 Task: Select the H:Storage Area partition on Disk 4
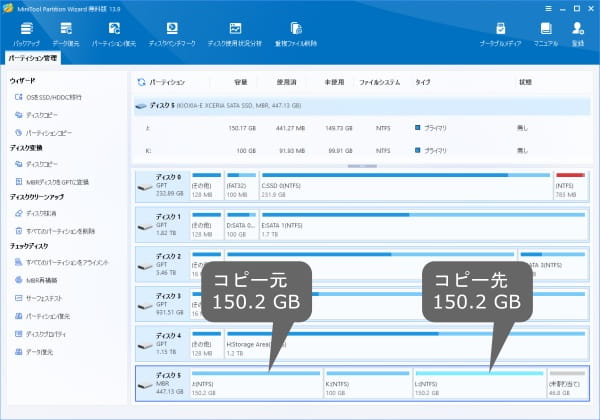[x=406, y=344]
